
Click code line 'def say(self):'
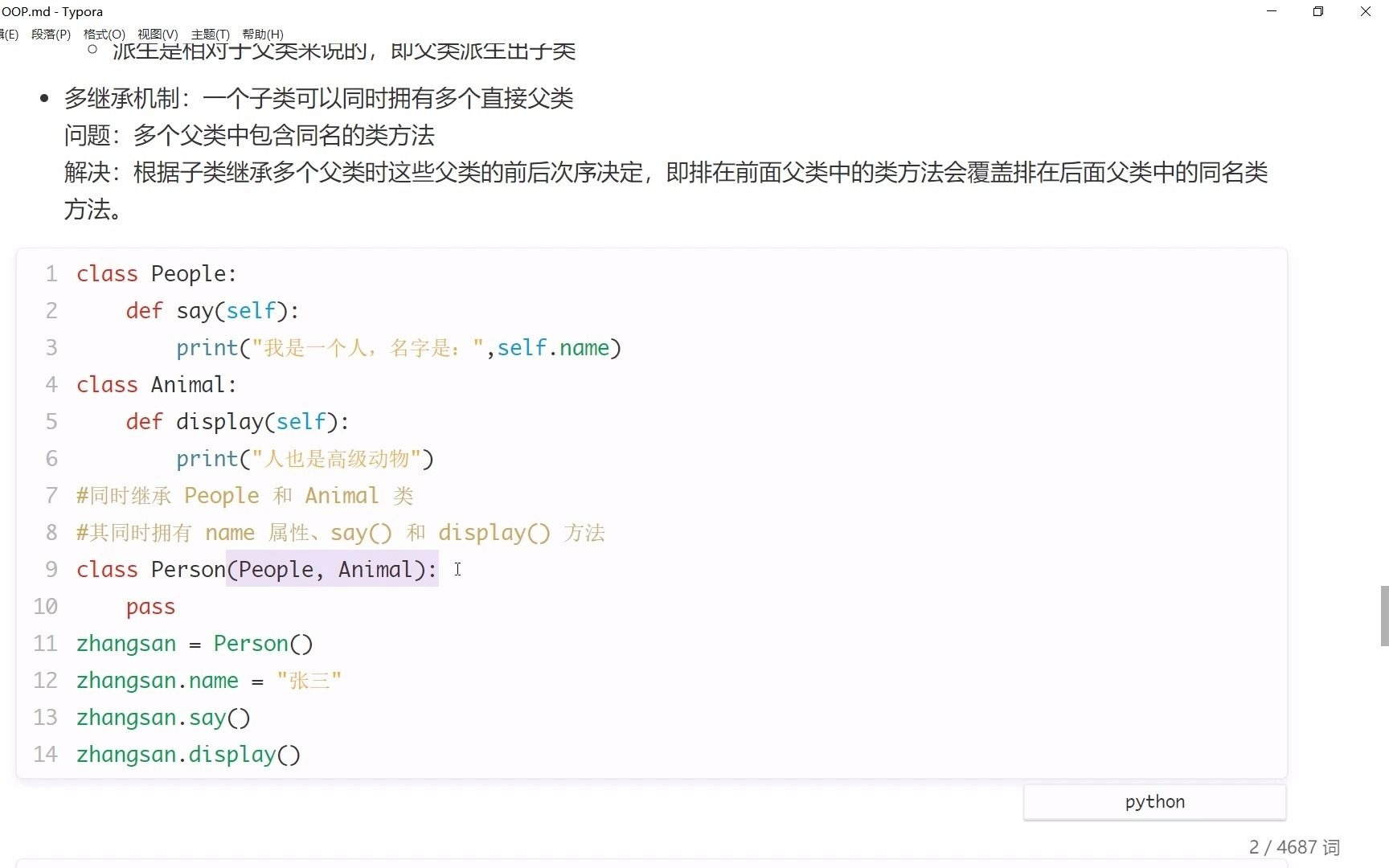pos(212,311)
